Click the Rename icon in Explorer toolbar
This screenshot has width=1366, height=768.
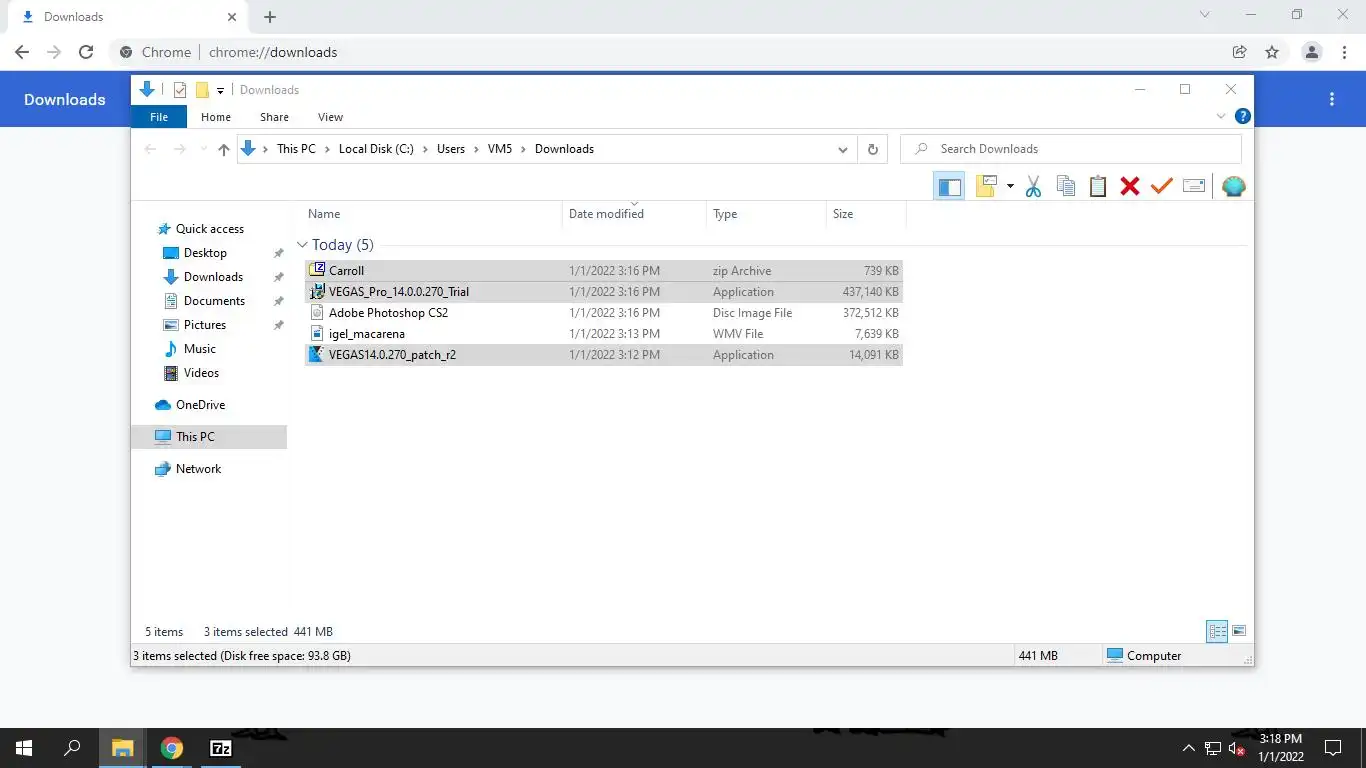click(1194, 186)
